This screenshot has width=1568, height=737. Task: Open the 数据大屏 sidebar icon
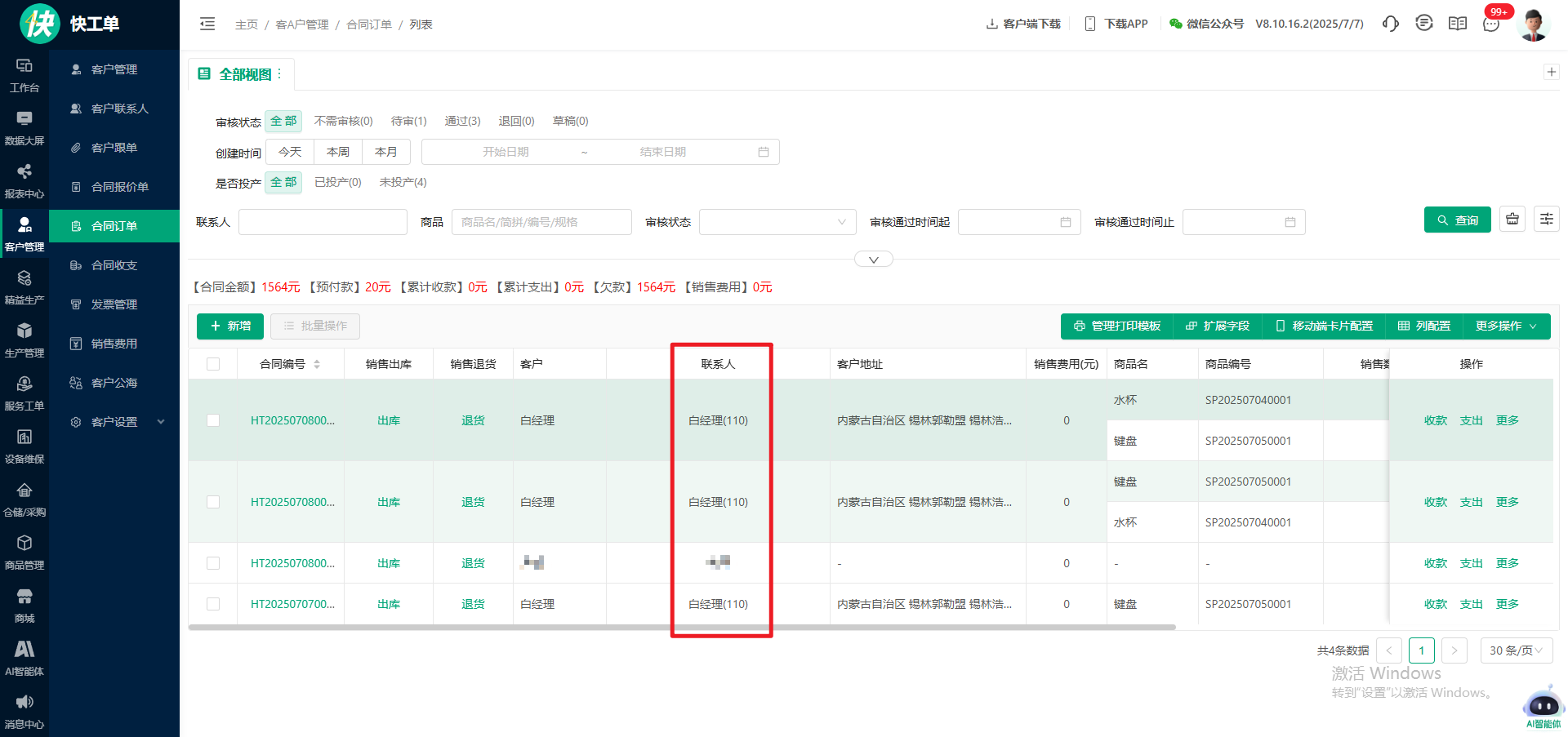tap(24, 128)
